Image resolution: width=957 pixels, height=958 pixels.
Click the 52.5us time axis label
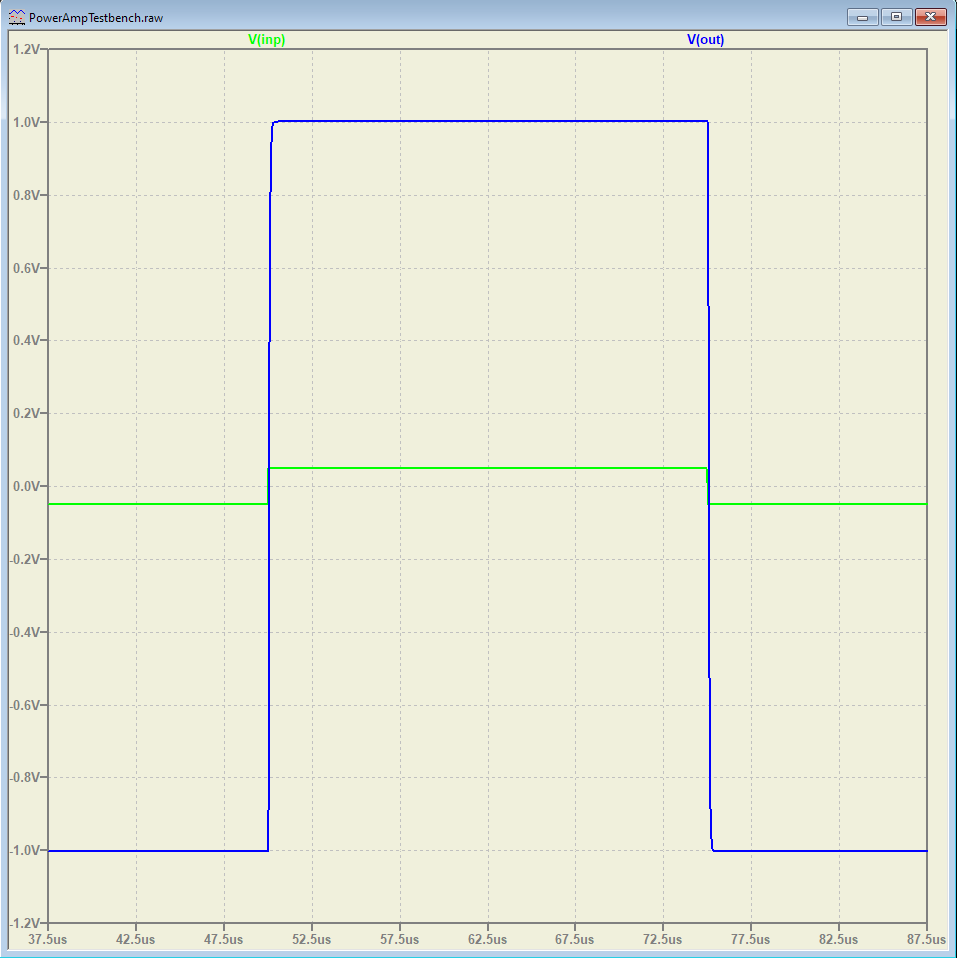tap(312, 940)
